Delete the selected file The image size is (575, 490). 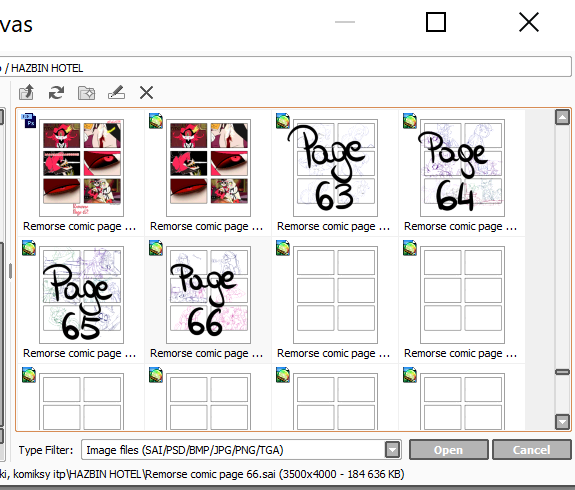click(146, 92)
